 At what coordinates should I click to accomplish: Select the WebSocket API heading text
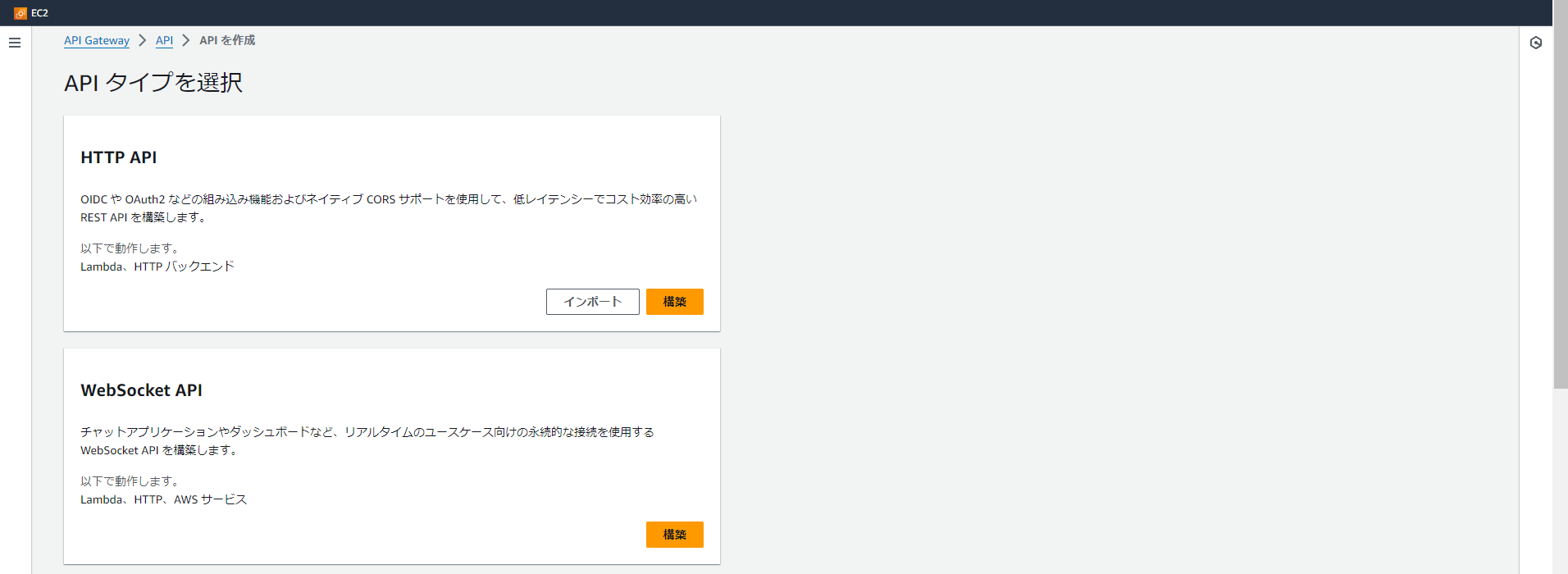(141, 390)
